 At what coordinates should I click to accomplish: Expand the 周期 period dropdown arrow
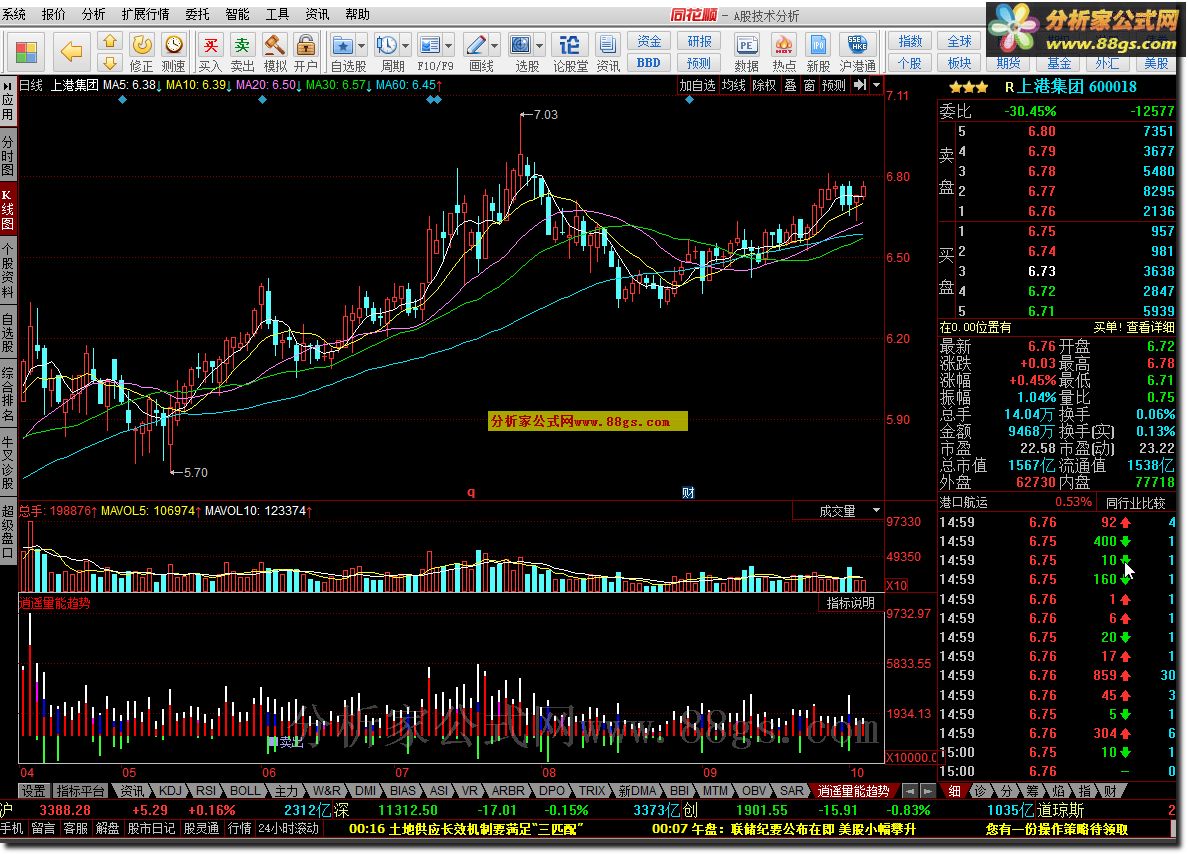405,45
